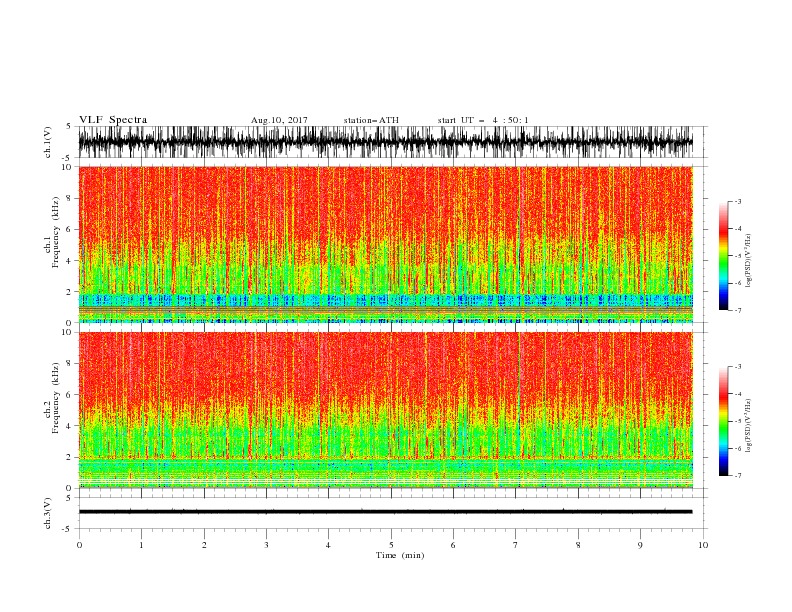Click the '-3' label on ch.1 color scale
The height and width of the screenshot is (612, 792).
coord(738,201)
